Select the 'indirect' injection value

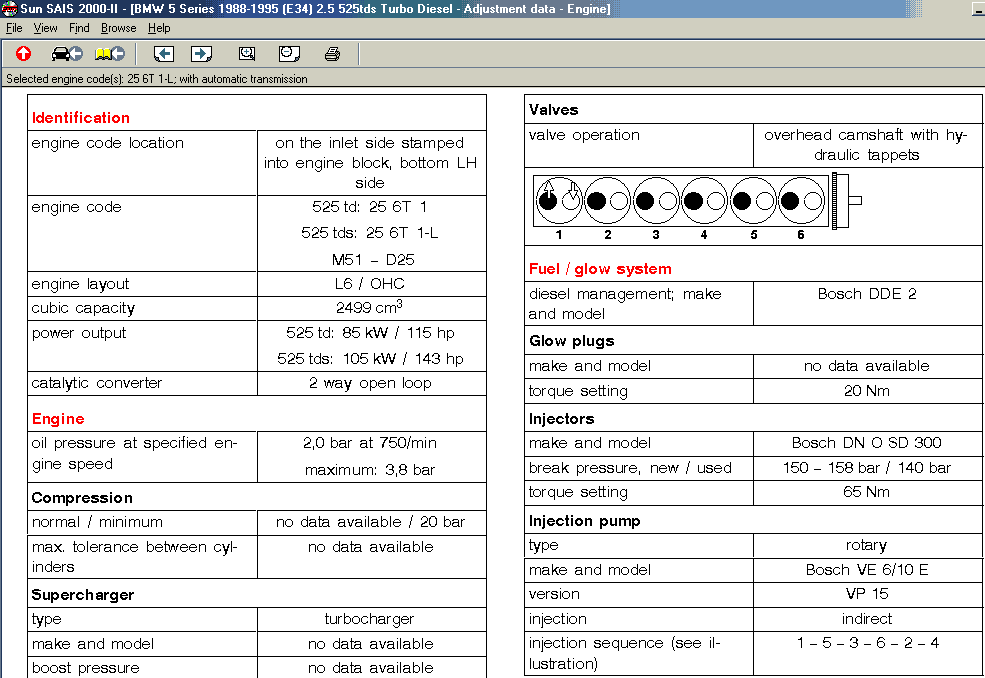pos(867,619)
